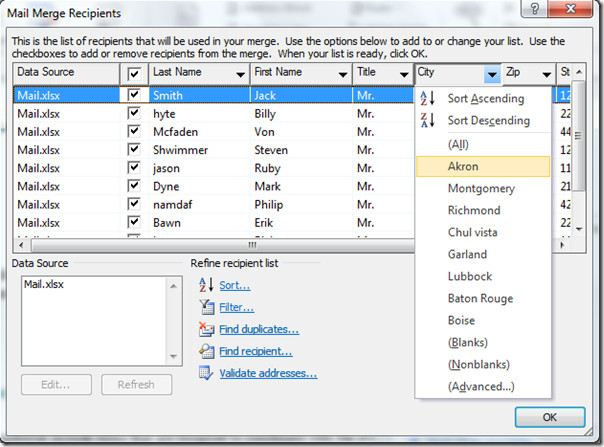Click the Validate addresses icon
This screenshot has width=604, height=447.
(207, 373)
